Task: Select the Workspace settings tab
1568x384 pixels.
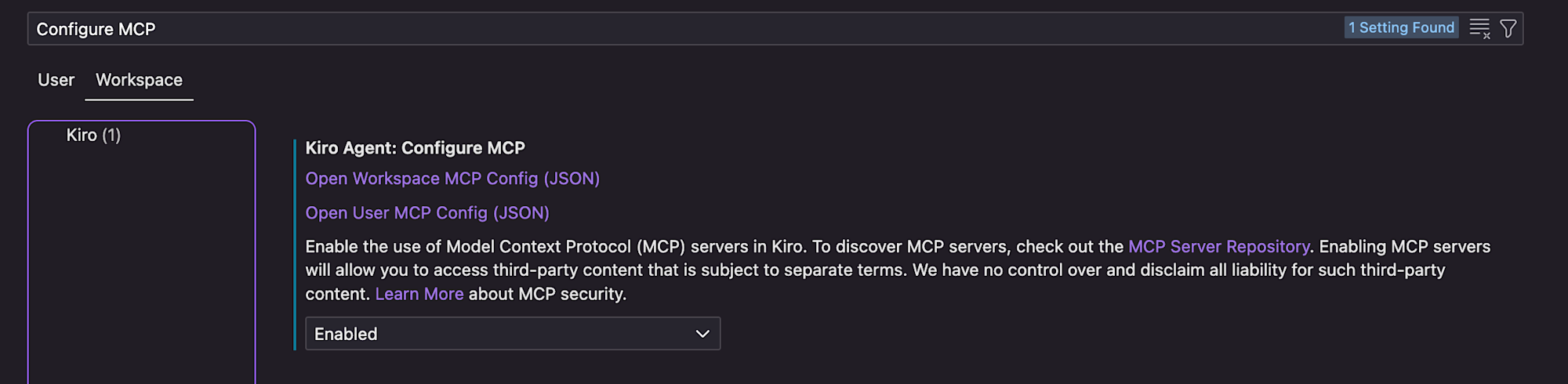Action: click(x=139, y=80)
